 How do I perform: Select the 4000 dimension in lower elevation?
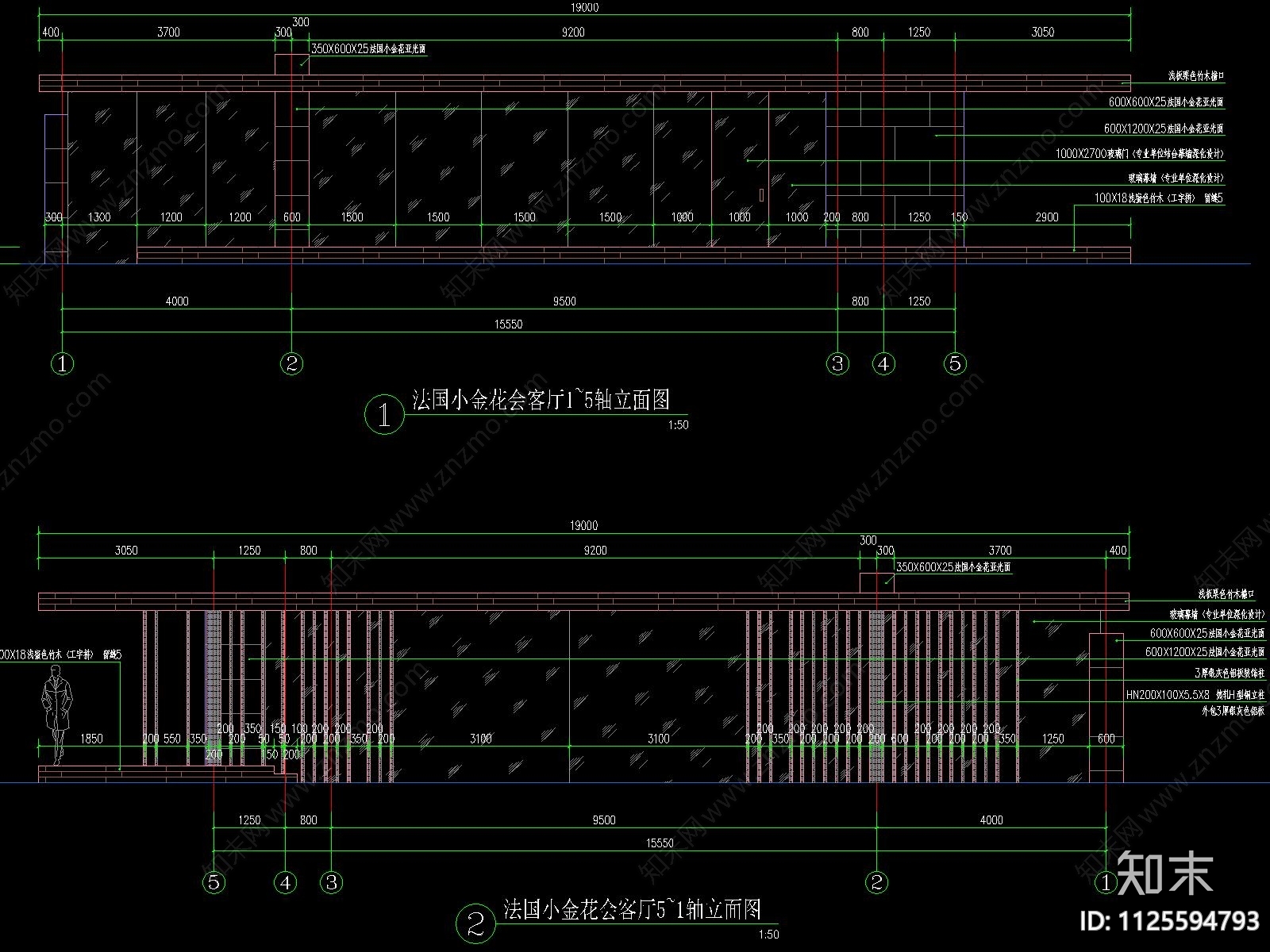[x=991, y=820]
